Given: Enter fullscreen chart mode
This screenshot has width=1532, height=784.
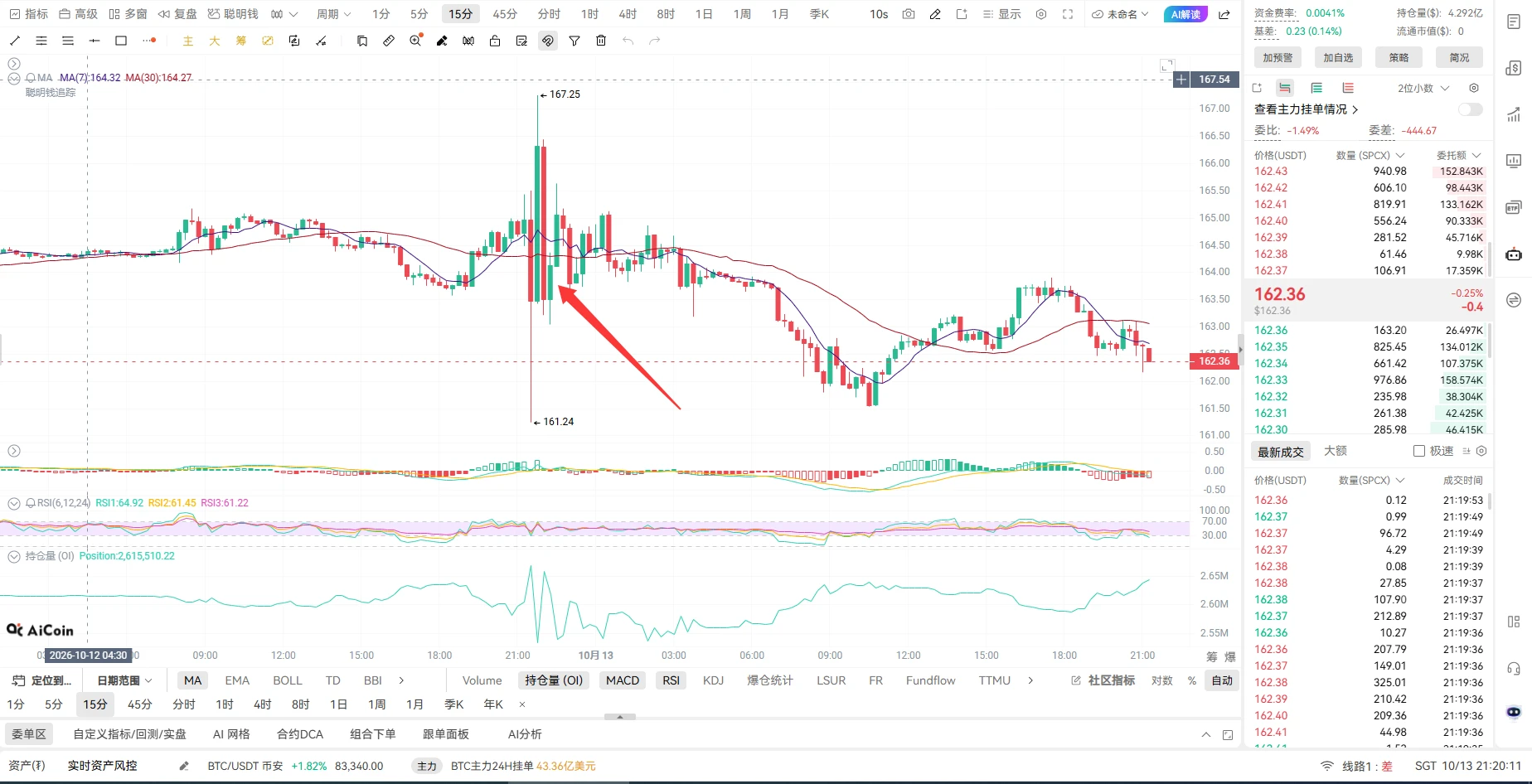Looking at the screenshot, I should point(1068,14).
